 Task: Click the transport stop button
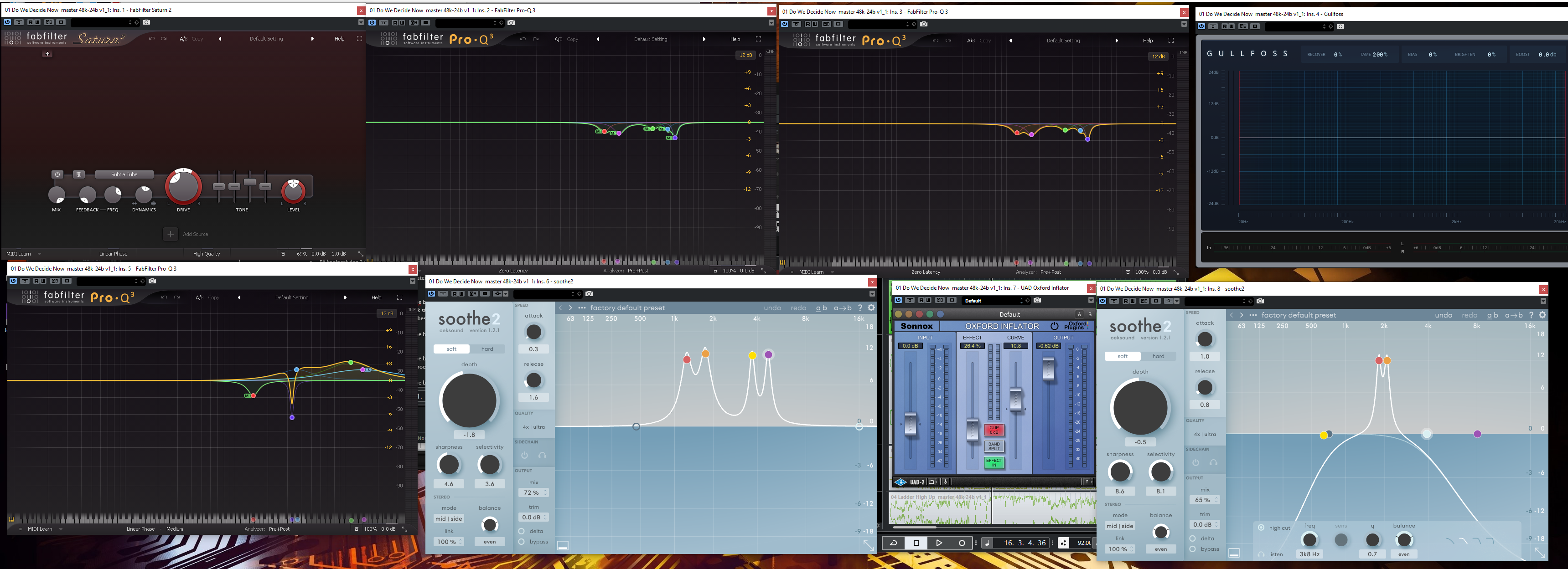coord(916,543)
